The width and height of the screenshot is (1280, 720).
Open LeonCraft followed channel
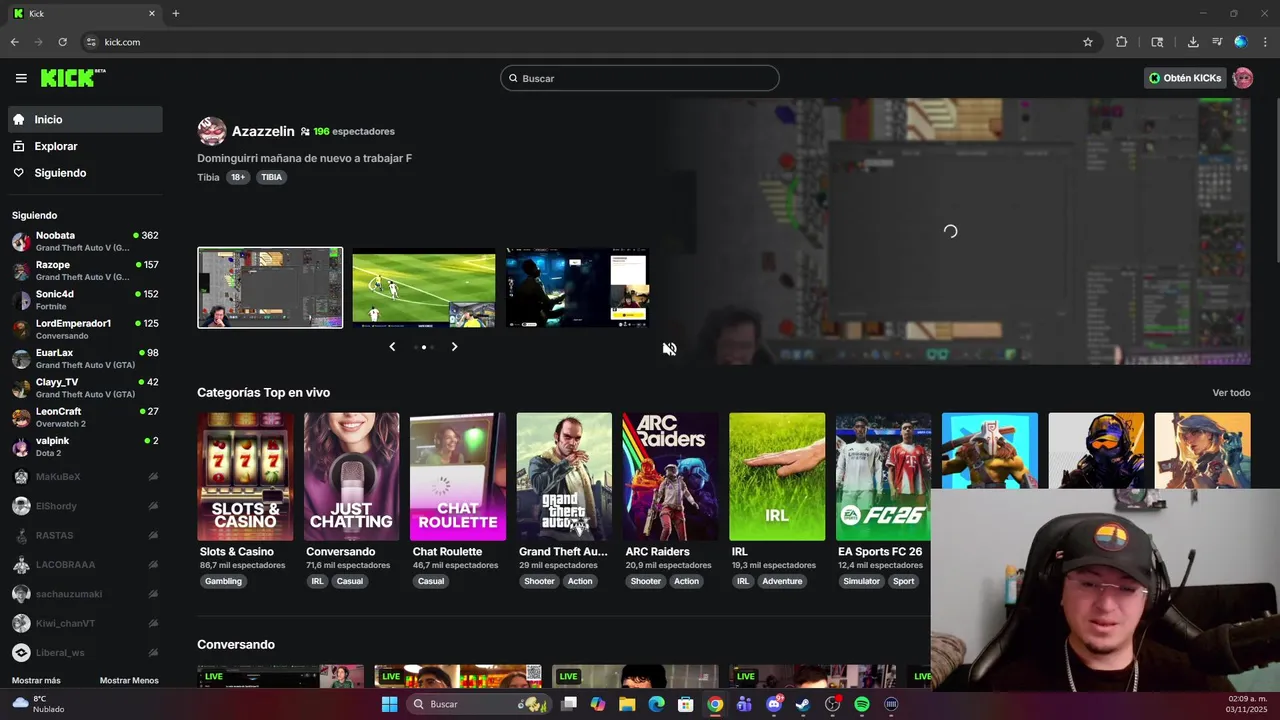(85, 418)
